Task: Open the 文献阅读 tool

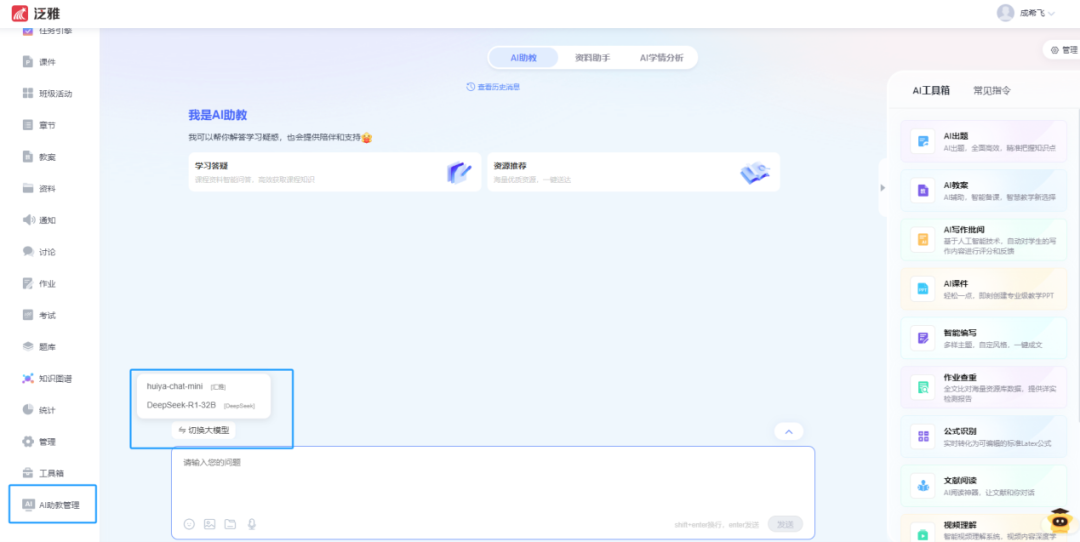Action: (x=984, y=486)
